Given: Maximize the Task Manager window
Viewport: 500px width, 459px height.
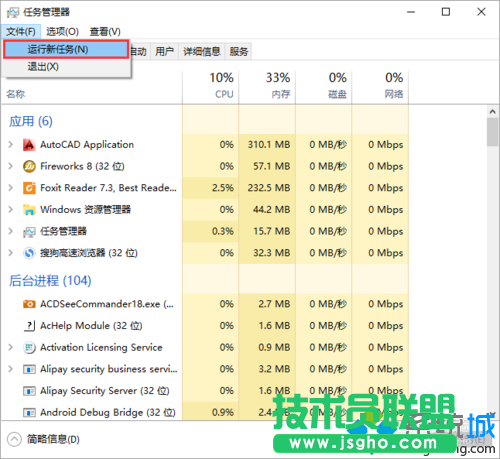Looking at the screenshot, I should 446,12.
